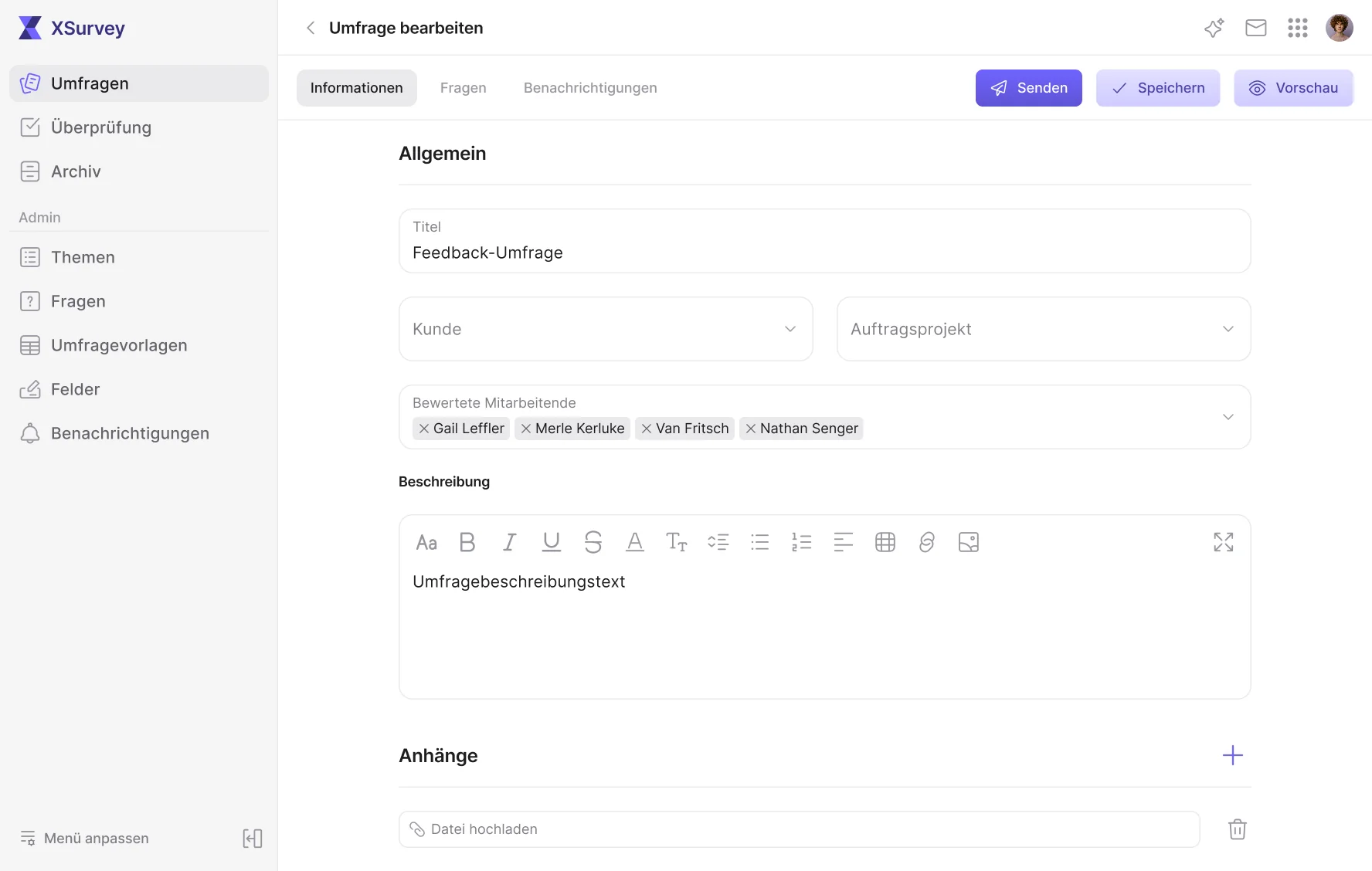Click the Senden button
Image resolution: width=1372 pixels, height=871 pixels.
(1029, 88)
